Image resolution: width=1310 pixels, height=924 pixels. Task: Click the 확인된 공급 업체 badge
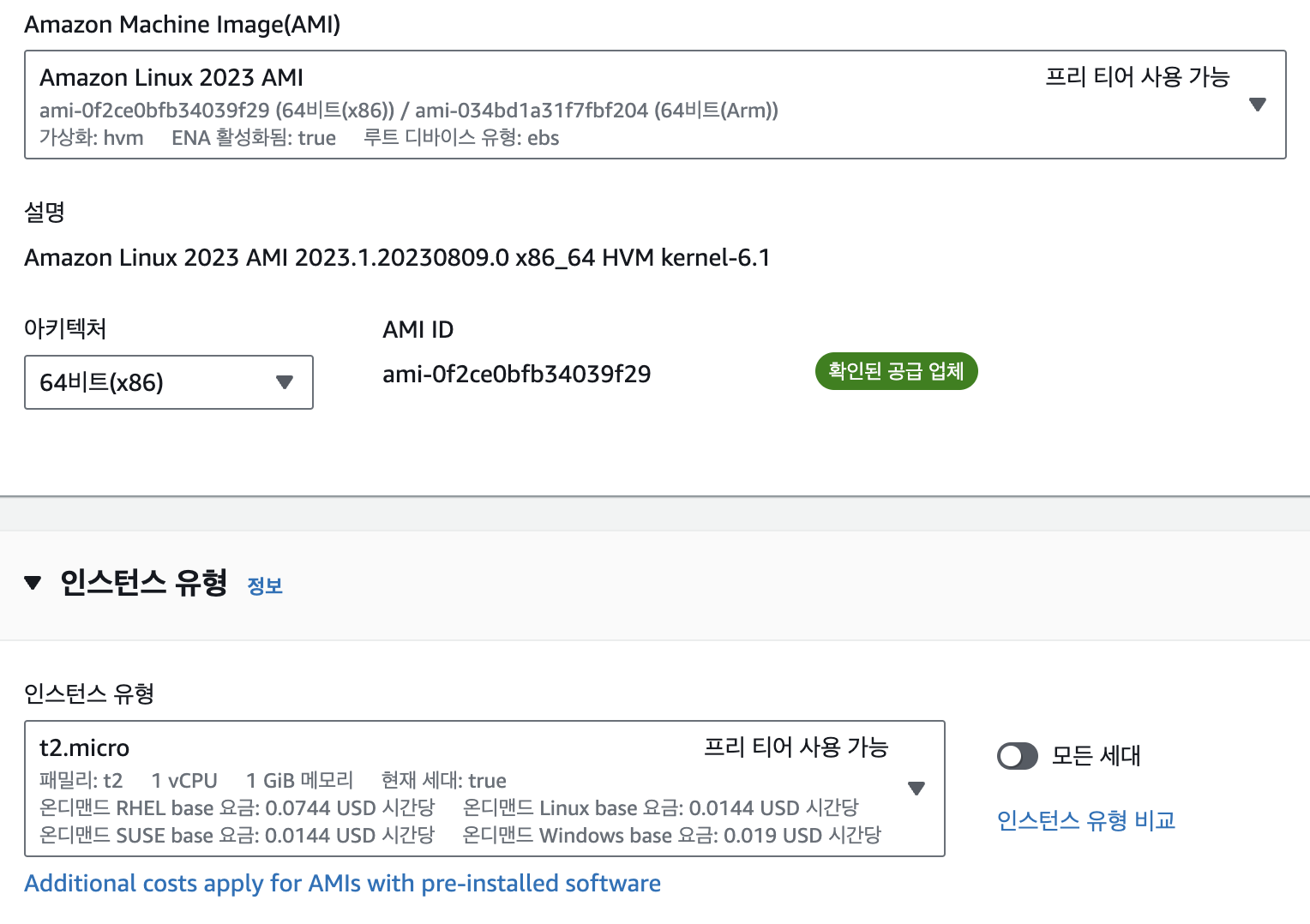click(x=896, y=371)
